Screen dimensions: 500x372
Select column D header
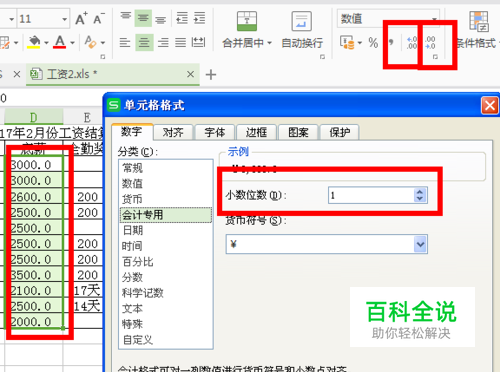click(x=33, y=117)
